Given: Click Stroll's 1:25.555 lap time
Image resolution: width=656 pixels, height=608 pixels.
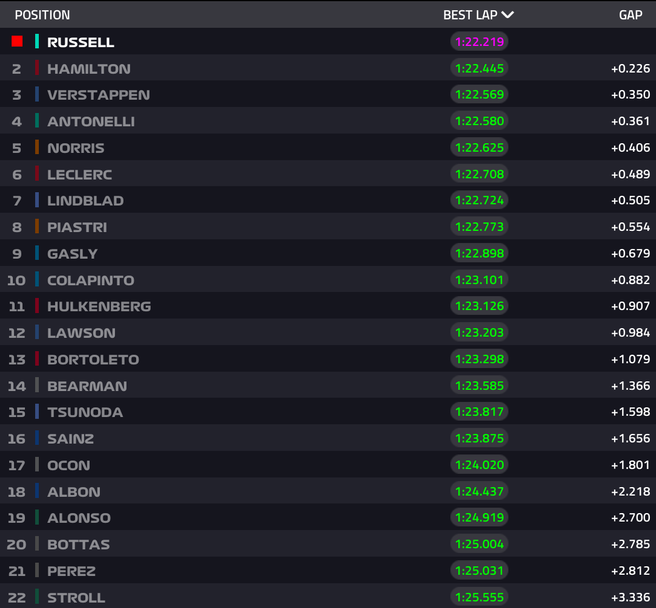Looking at the screenshot, I should 479,597.
